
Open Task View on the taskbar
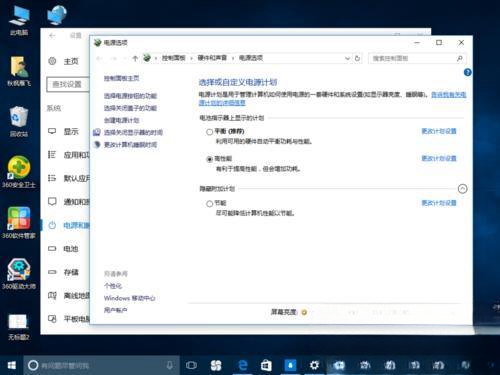click(191, 365)
